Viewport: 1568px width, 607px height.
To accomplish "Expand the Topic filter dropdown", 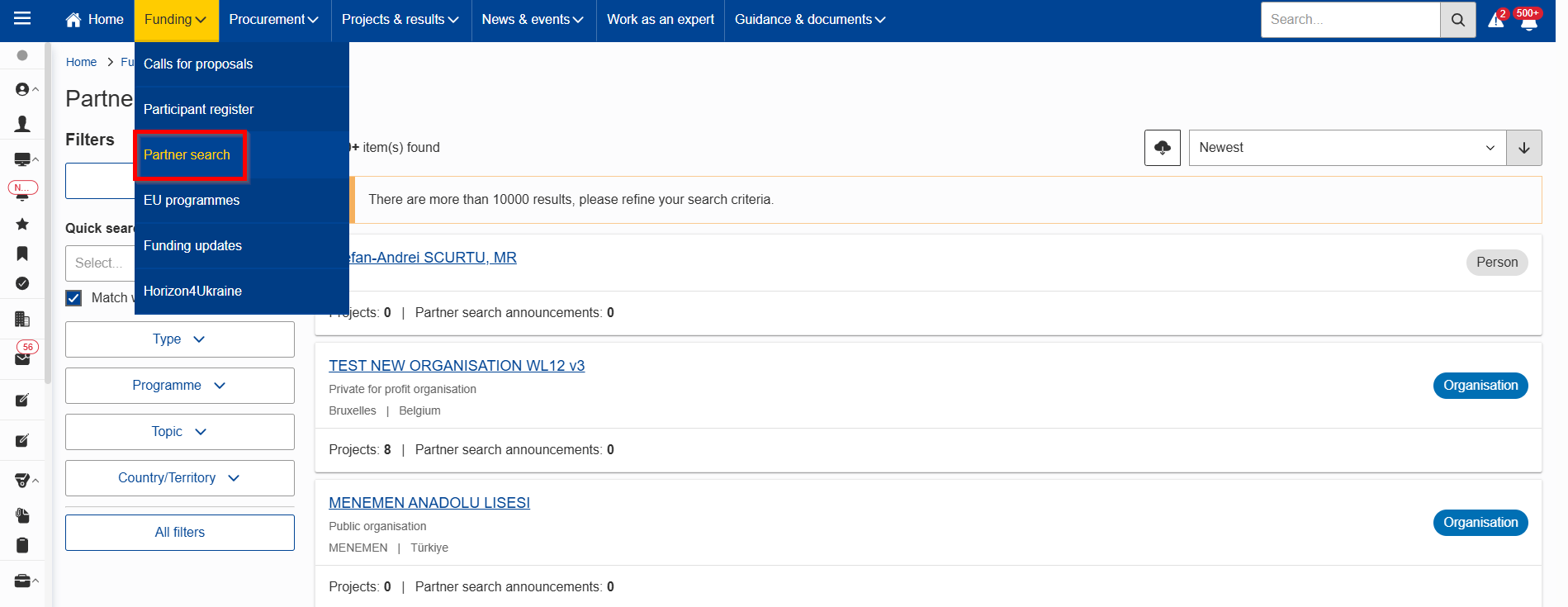I will [x=180, y=432].
